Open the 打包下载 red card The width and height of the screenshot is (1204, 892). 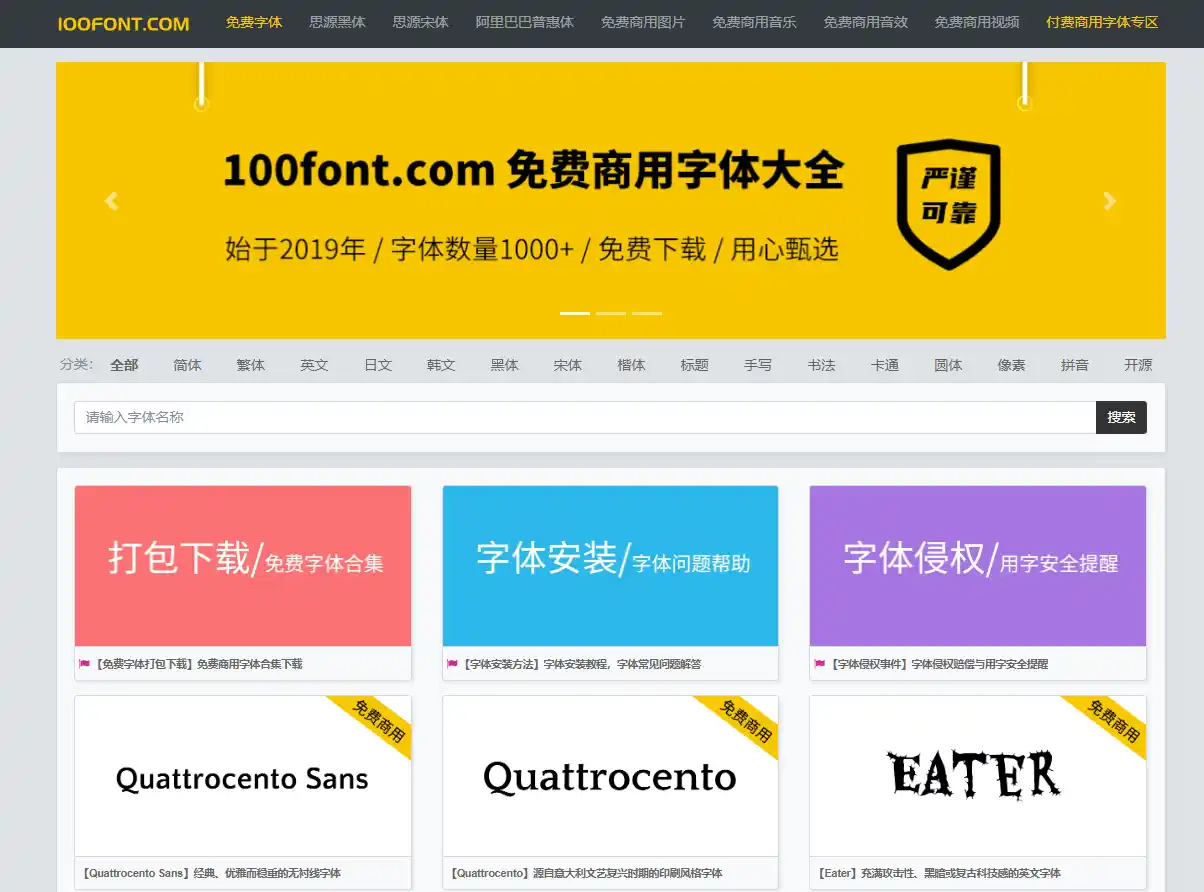[243, 566]
